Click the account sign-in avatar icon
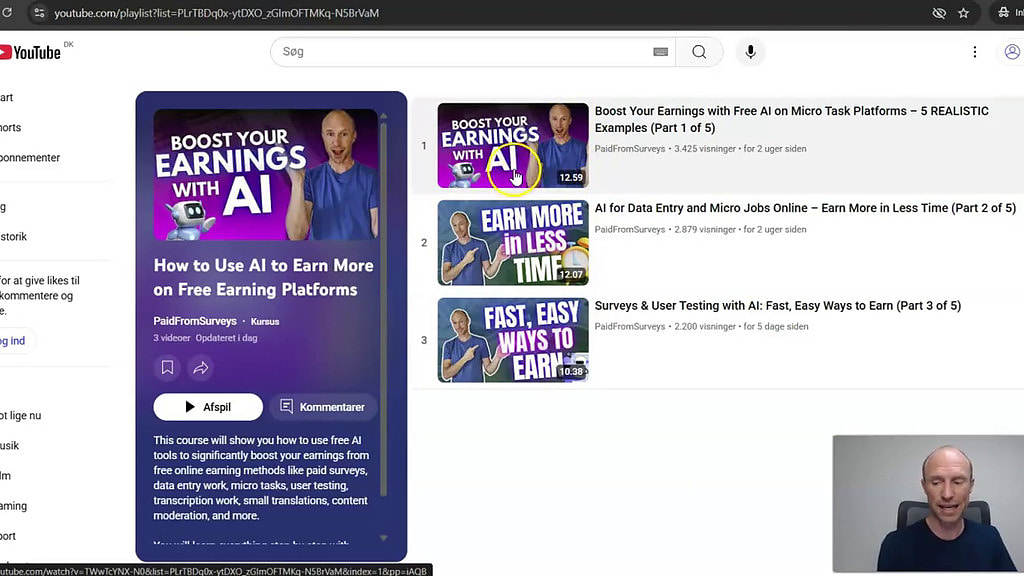The width and height of the screenshot is (1024, 576). tap(1012, 52)
